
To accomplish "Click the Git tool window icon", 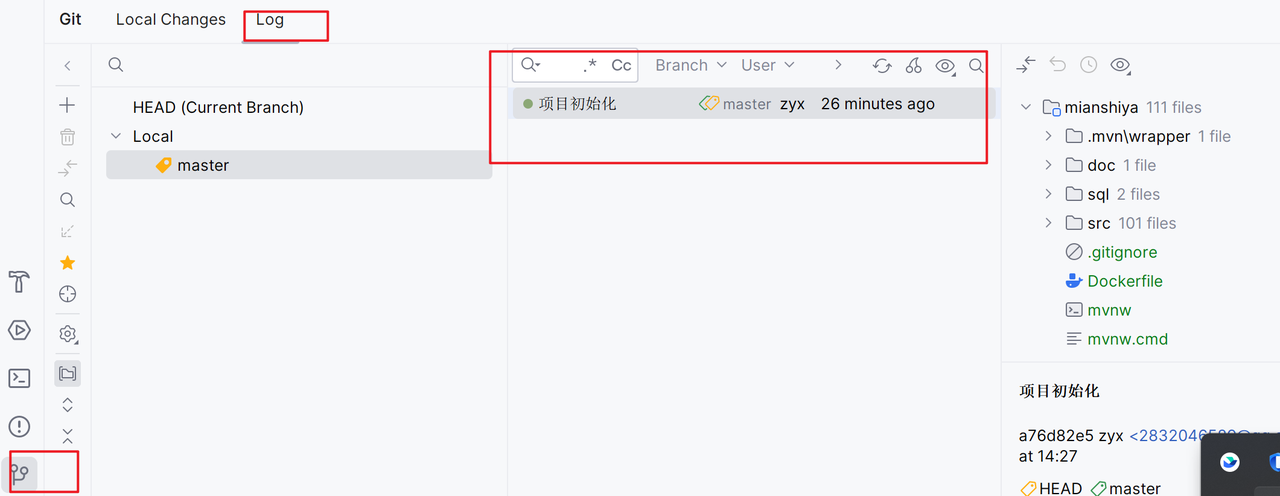I will pos(19,473).
